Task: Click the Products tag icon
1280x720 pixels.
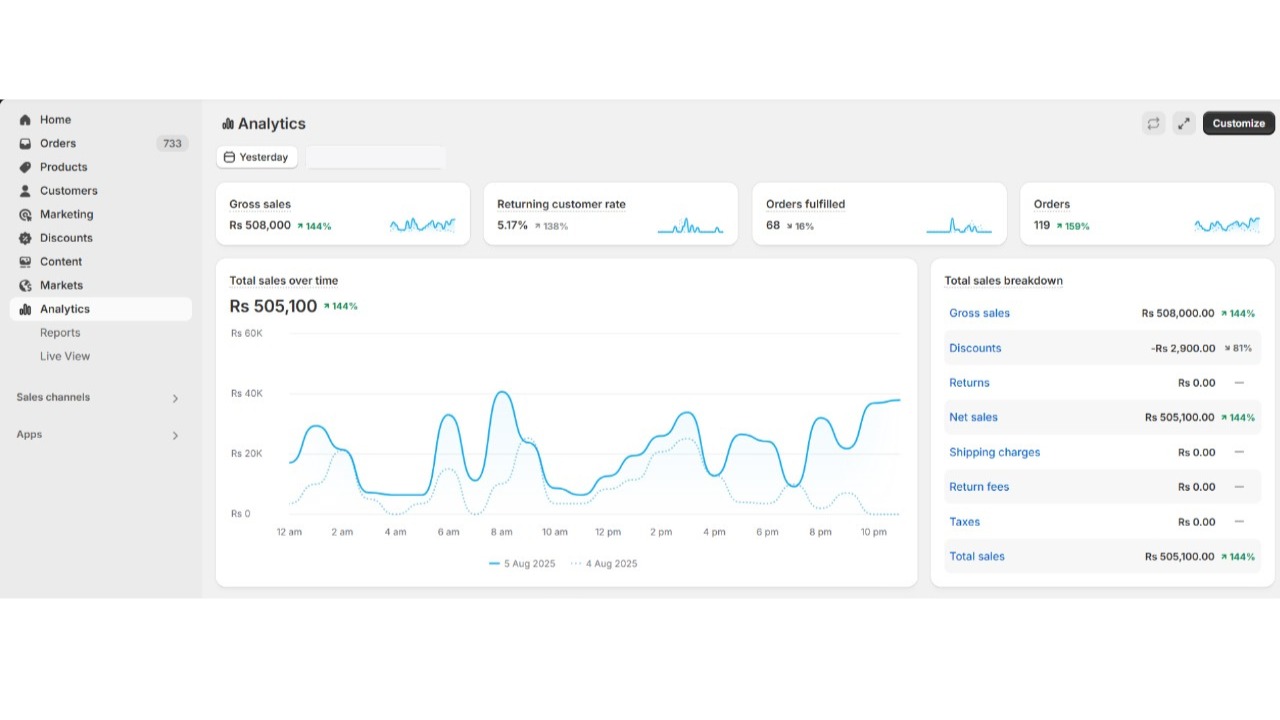Action: (25, 167)
